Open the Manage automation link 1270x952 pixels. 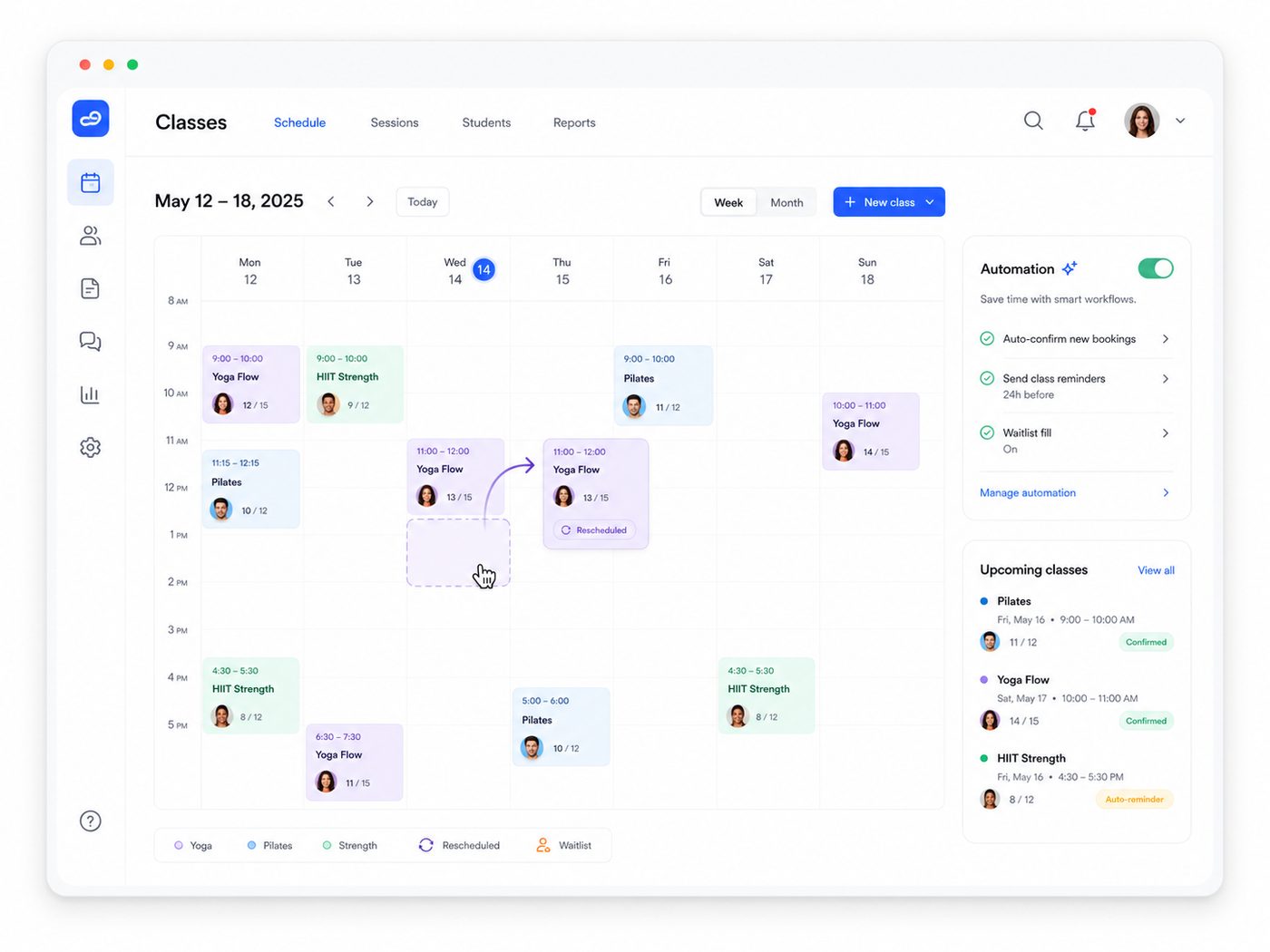(1028, 493)
